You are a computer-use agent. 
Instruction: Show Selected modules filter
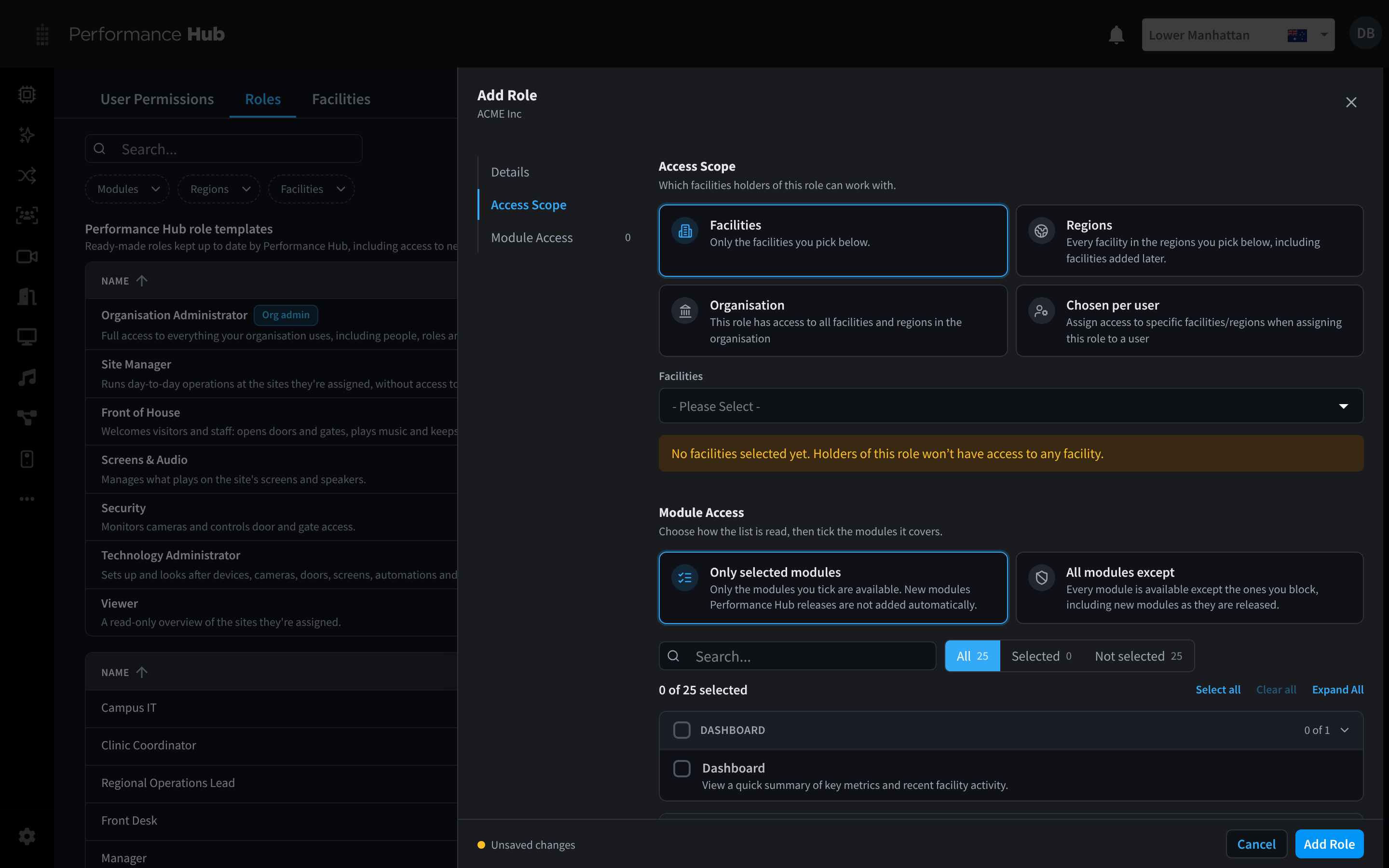[1041, 656]
